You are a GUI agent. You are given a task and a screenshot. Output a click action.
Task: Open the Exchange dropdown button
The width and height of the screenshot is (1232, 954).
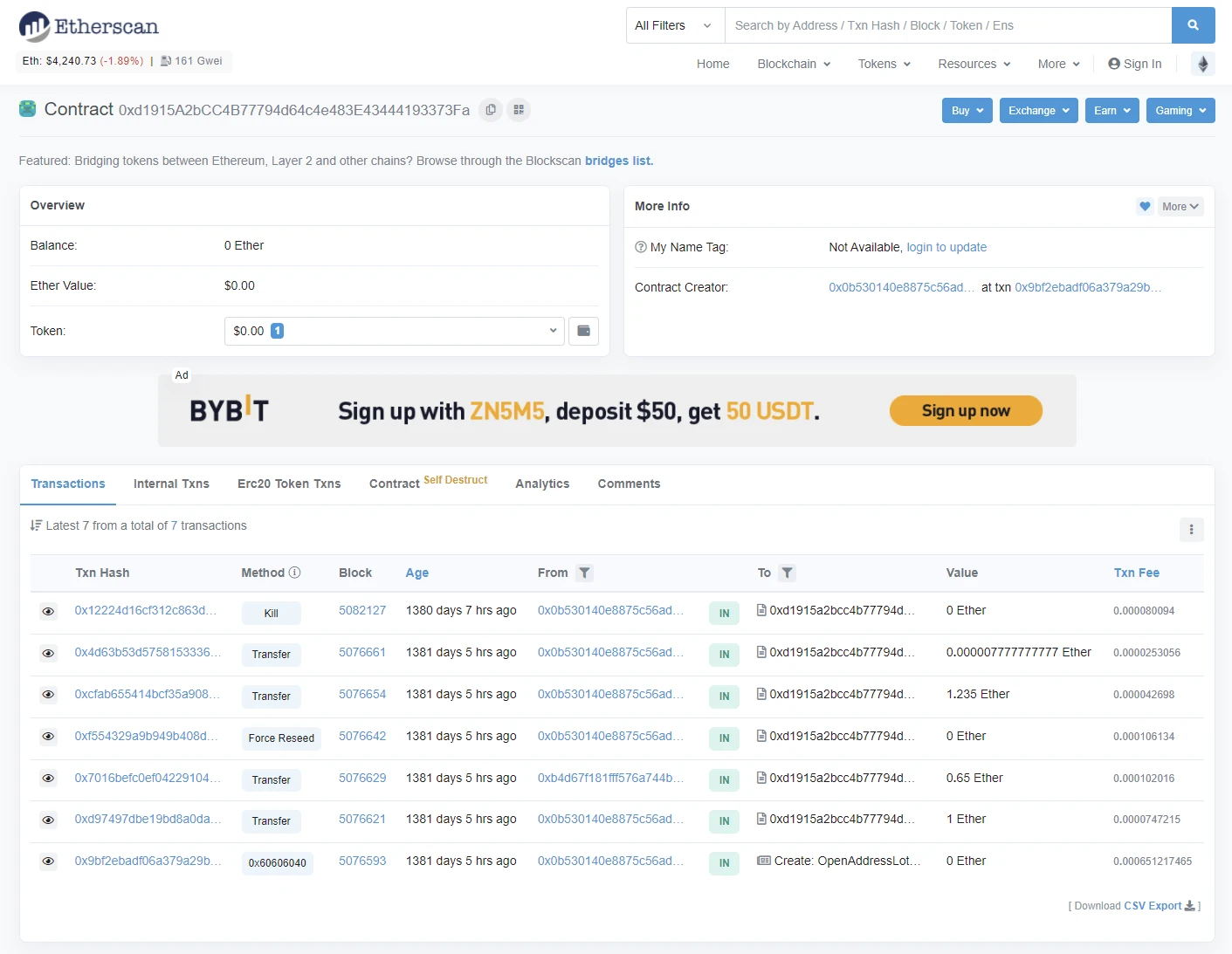click(1039, 111)
